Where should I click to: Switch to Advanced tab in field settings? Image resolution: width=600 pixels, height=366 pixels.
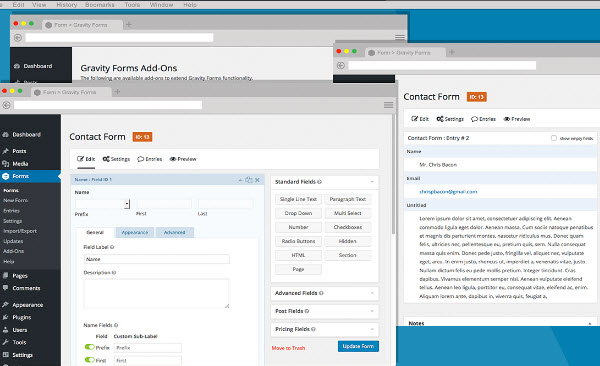click(x=174, y=232)
